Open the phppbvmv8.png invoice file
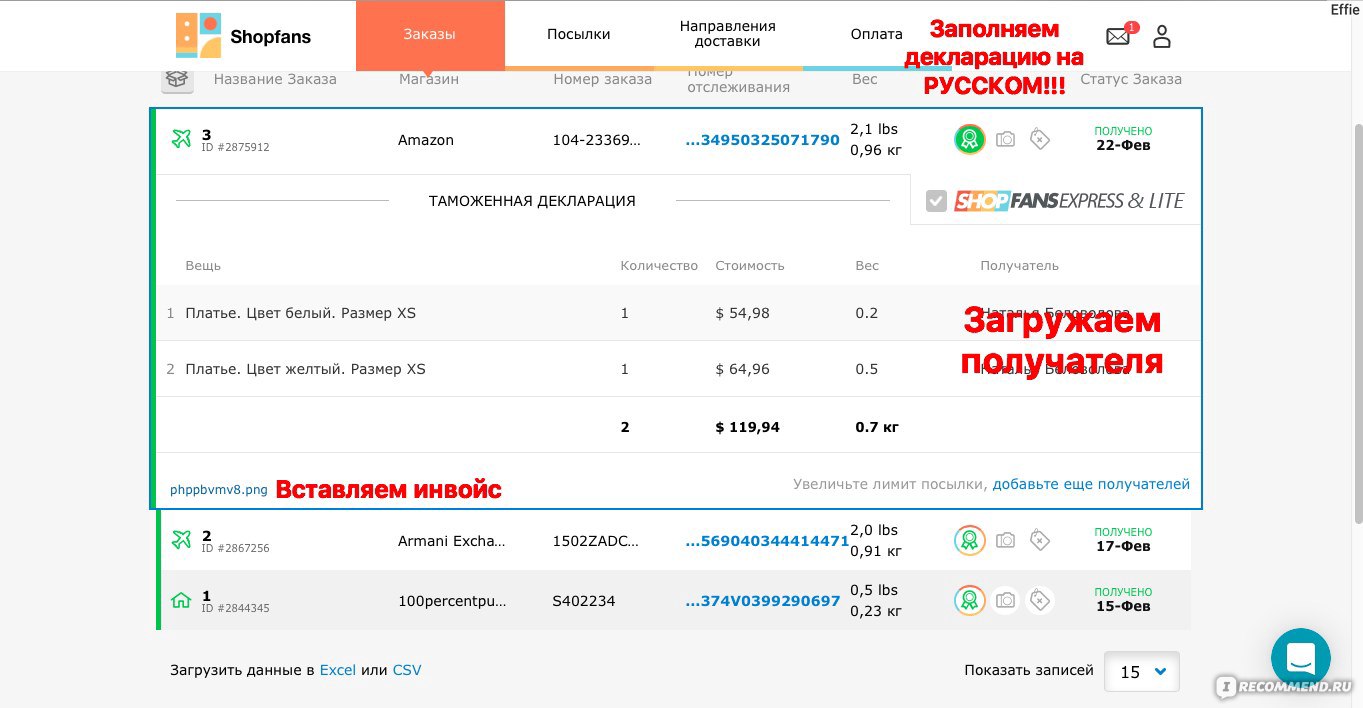Screen dimensions: 1363x708 click(219, 489)
